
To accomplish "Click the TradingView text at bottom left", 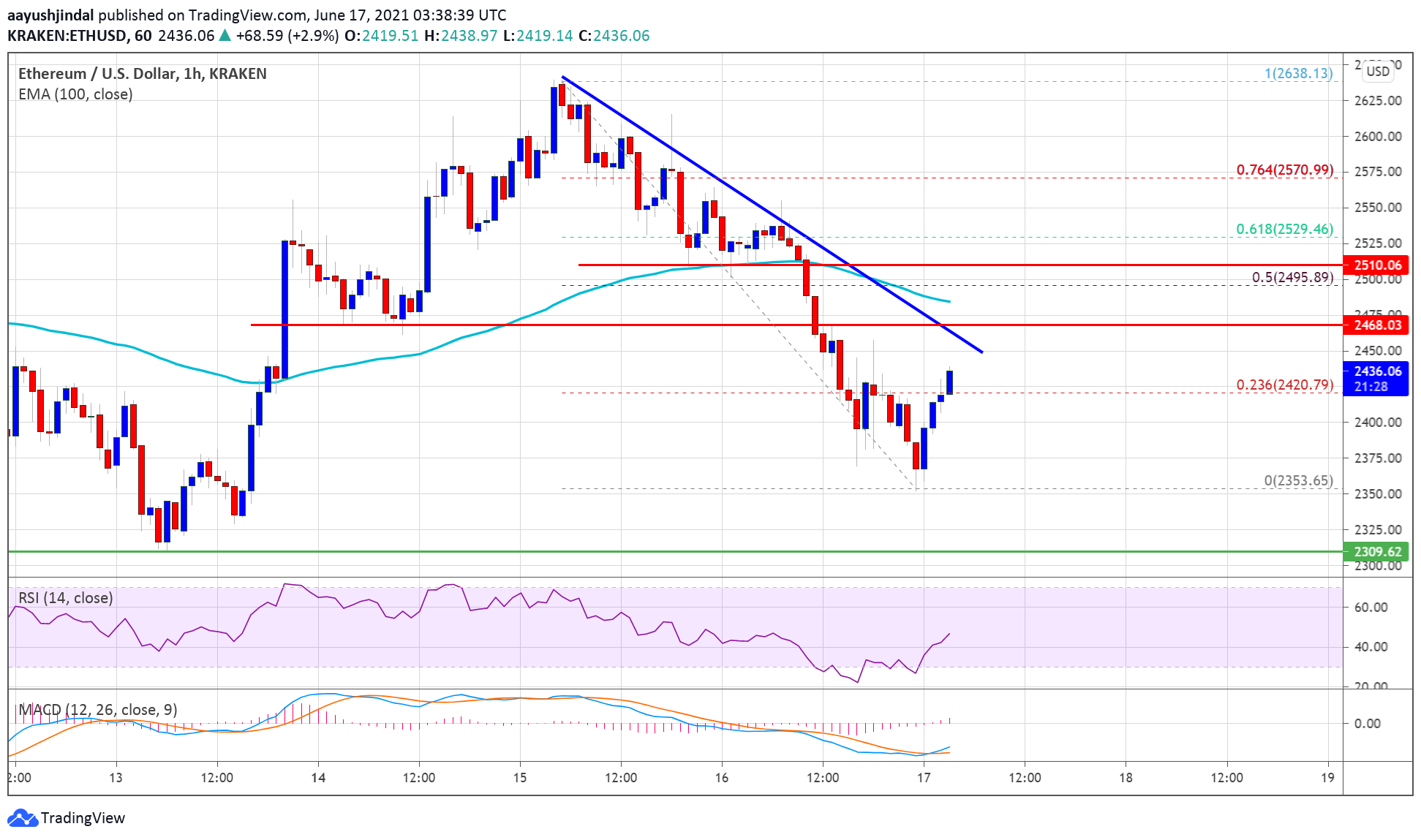I will 83,818.
